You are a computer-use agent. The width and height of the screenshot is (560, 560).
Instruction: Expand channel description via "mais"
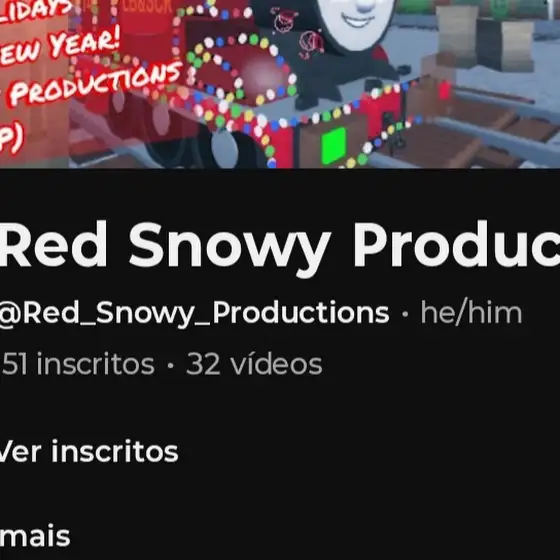tap(35, 536)
